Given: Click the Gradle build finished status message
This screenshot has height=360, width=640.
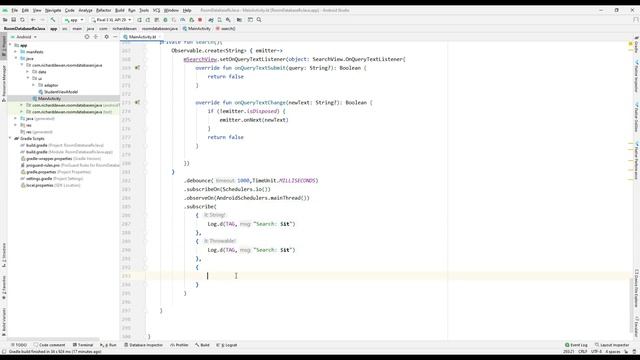Looking at the screenshot, I should (x=55, y=351).
